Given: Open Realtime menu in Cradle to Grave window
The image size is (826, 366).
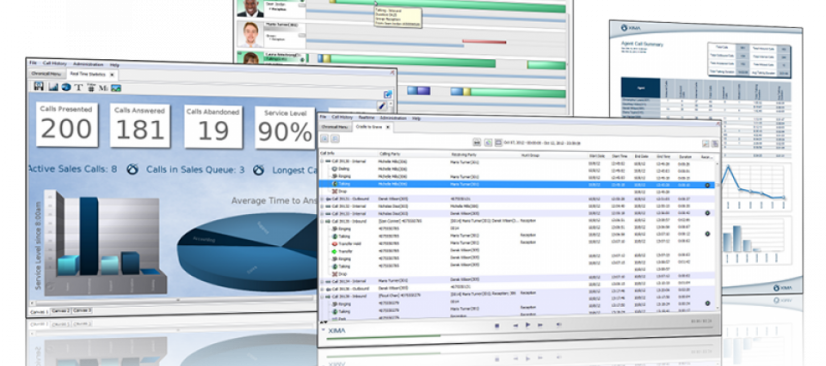Looking at the screenshot, I should [366, 117].
